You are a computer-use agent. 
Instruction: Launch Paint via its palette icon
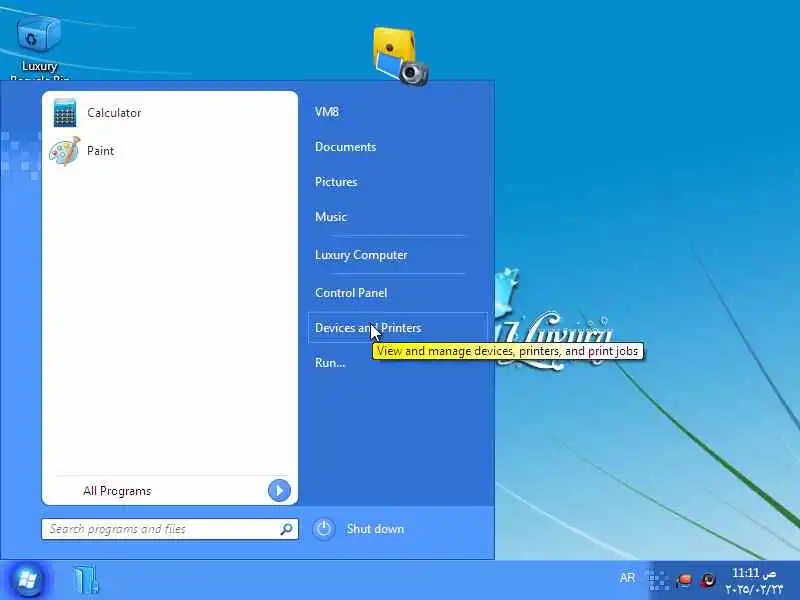click(65, 151)
